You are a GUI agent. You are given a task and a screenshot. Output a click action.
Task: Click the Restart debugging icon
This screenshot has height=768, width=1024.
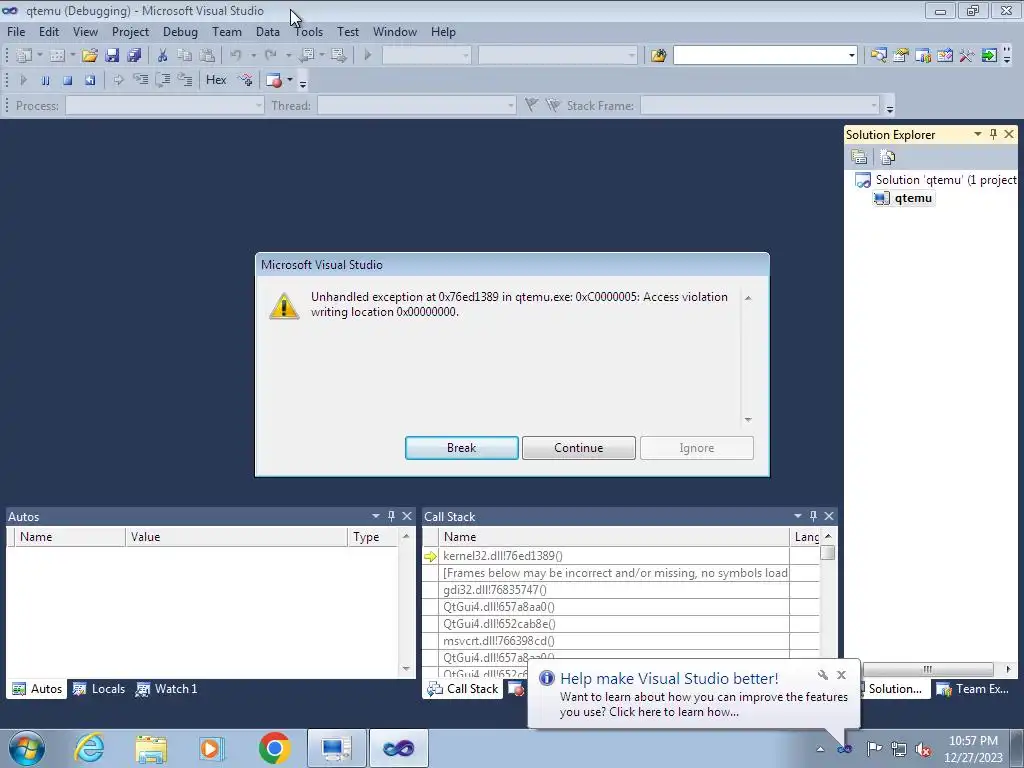coord(90,80)
